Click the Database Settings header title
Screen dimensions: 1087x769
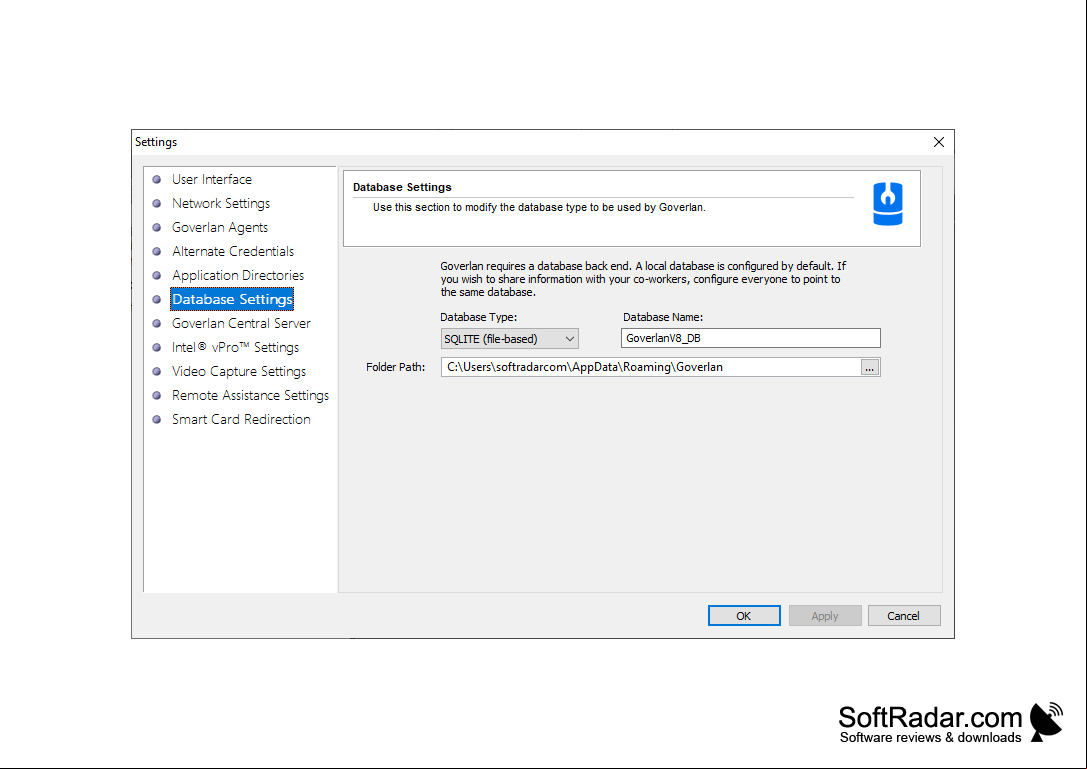click(402, 187)
